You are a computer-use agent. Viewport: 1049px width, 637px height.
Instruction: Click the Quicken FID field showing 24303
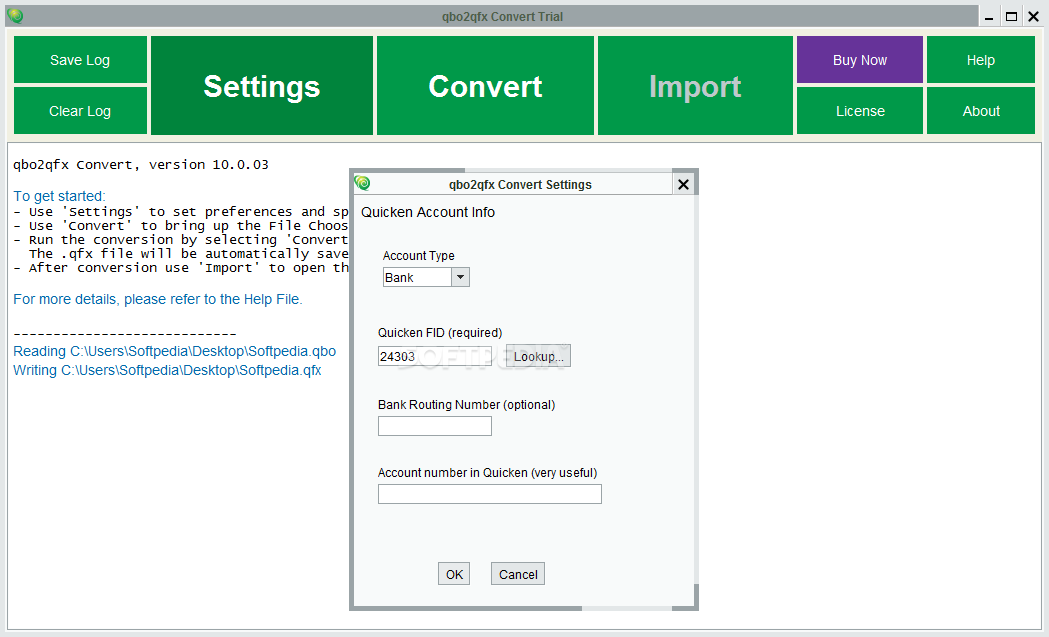[x=435, y=356]
